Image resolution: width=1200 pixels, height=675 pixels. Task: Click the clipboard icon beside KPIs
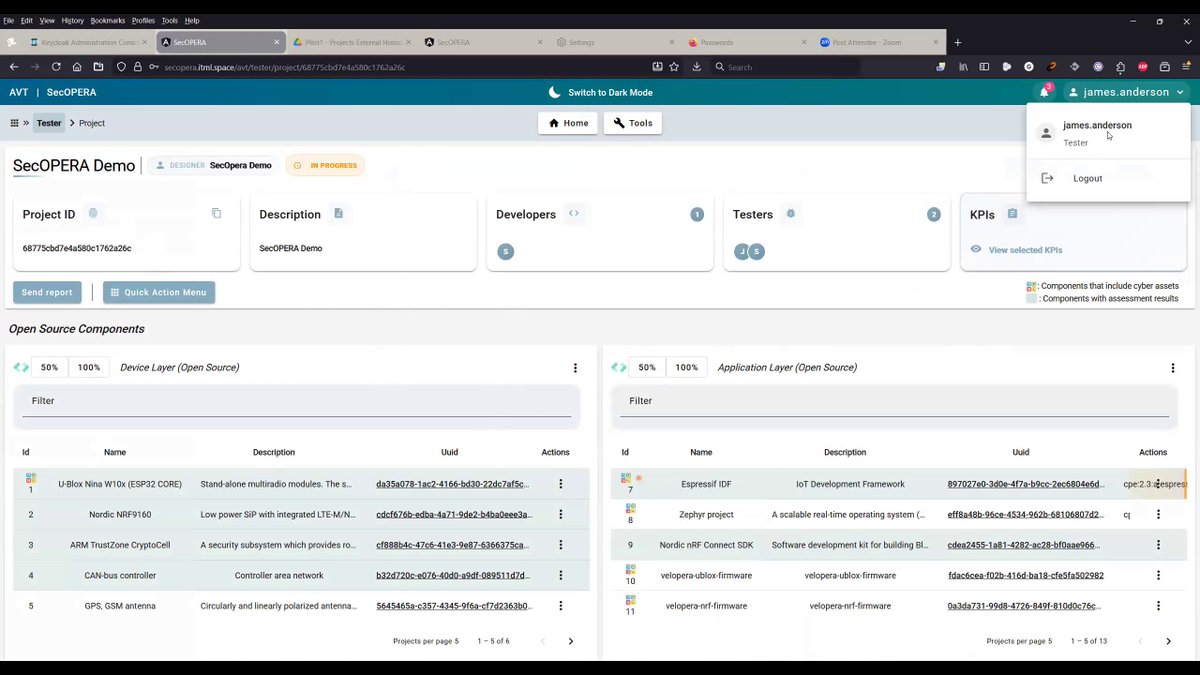(x=1012, y=213)
